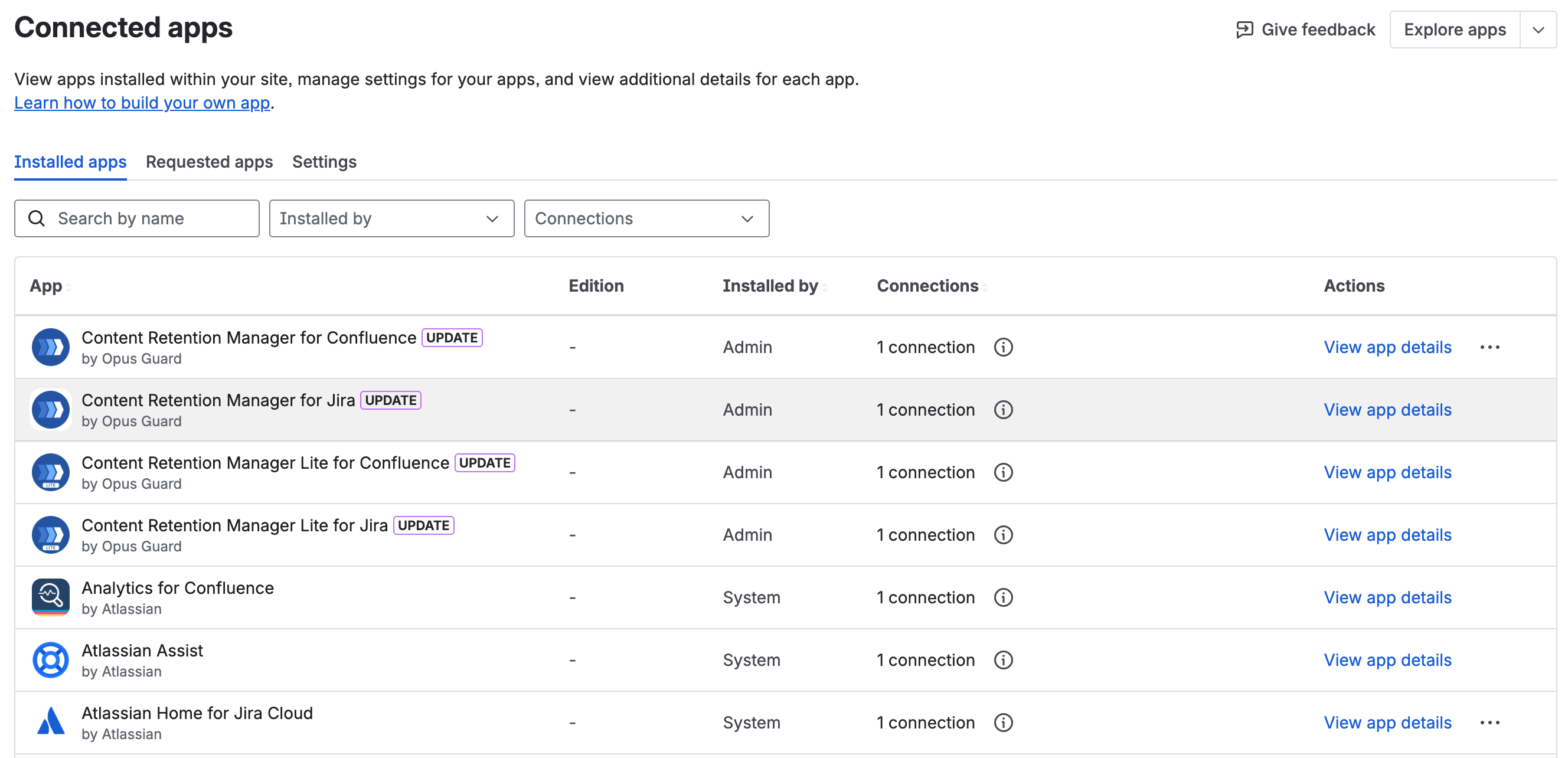The width and height of the screenshot is (1568, 758).
Task: Click the Content Retention Manager for Jira app icon
Action: (51, 410)
